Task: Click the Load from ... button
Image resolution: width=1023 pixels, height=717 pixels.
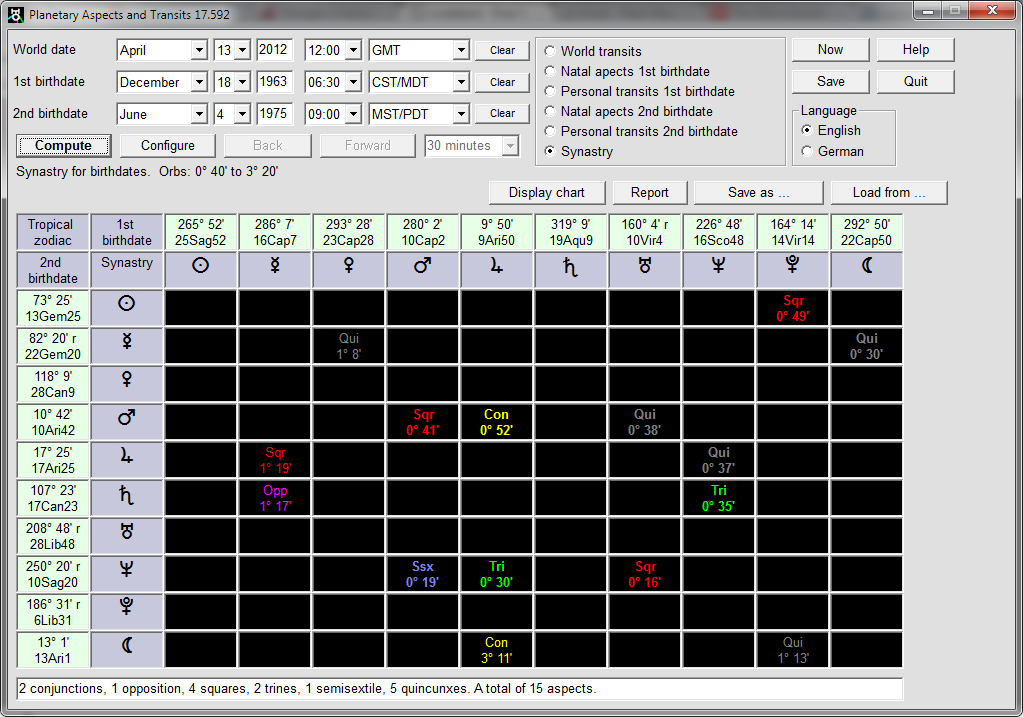Action: pos(889,192)
